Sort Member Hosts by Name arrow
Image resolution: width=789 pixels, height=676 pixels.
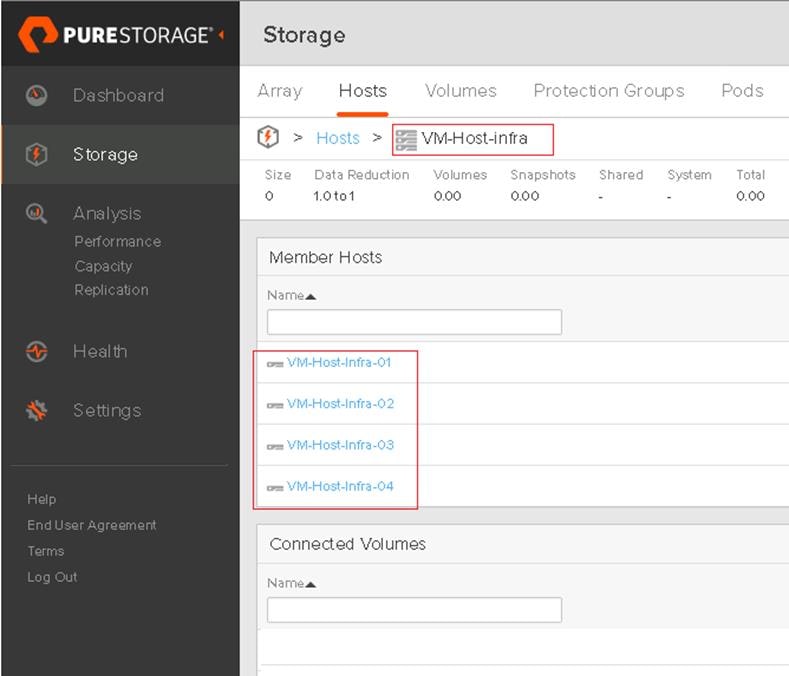coord(311,297)
